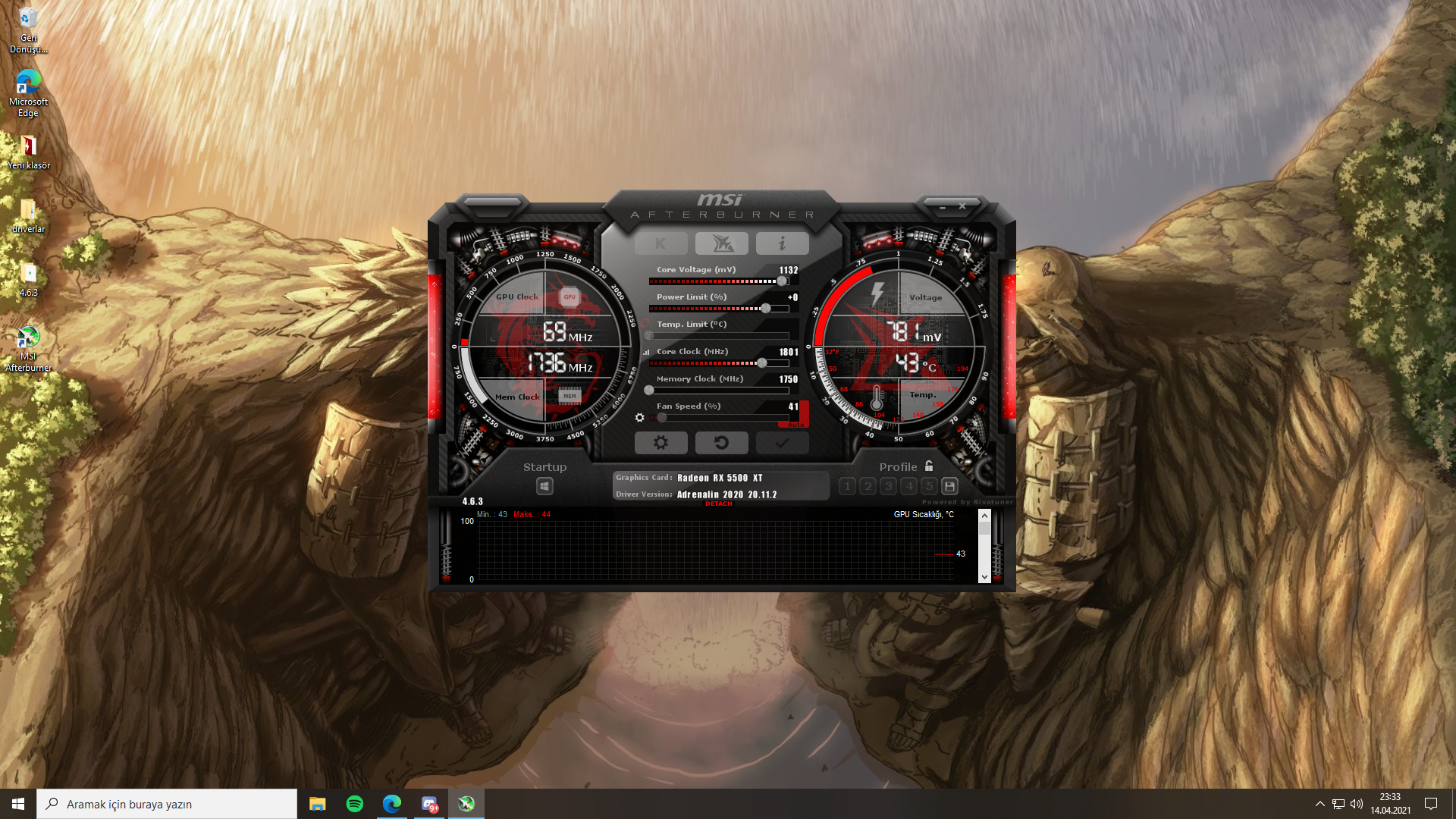Click the DETACH monitor link
The height and width of the screenshot is (819, 1456).
coord(718,504)
